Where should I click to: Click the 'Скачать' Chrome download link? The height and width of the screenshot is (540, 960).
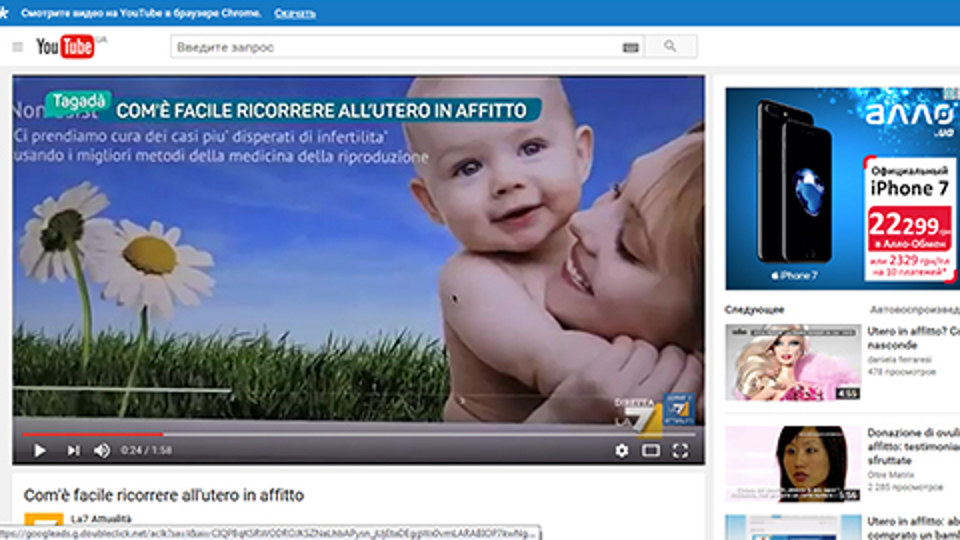coord(294,13)
